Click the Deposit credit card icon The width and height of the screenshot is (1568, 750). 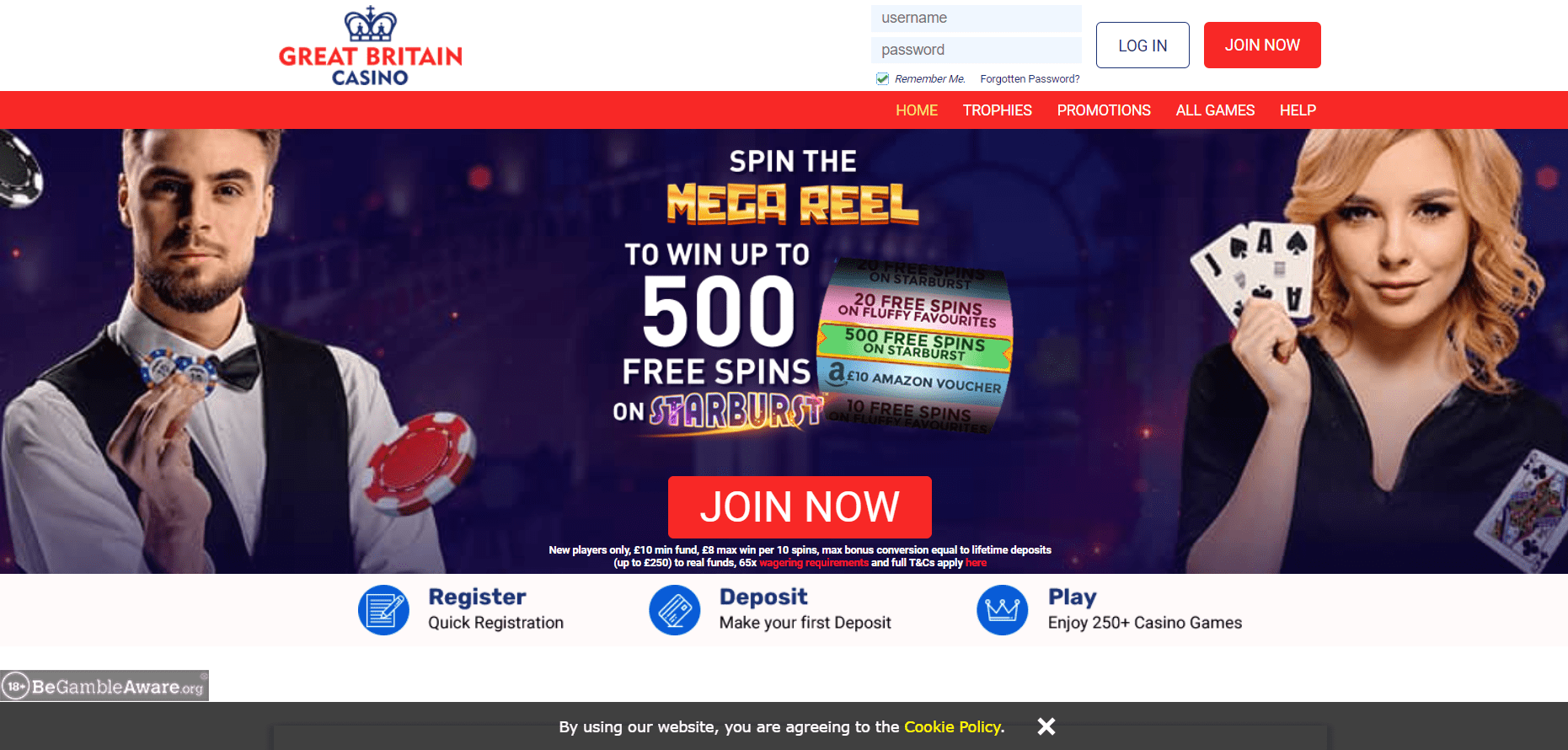point(674,609)
